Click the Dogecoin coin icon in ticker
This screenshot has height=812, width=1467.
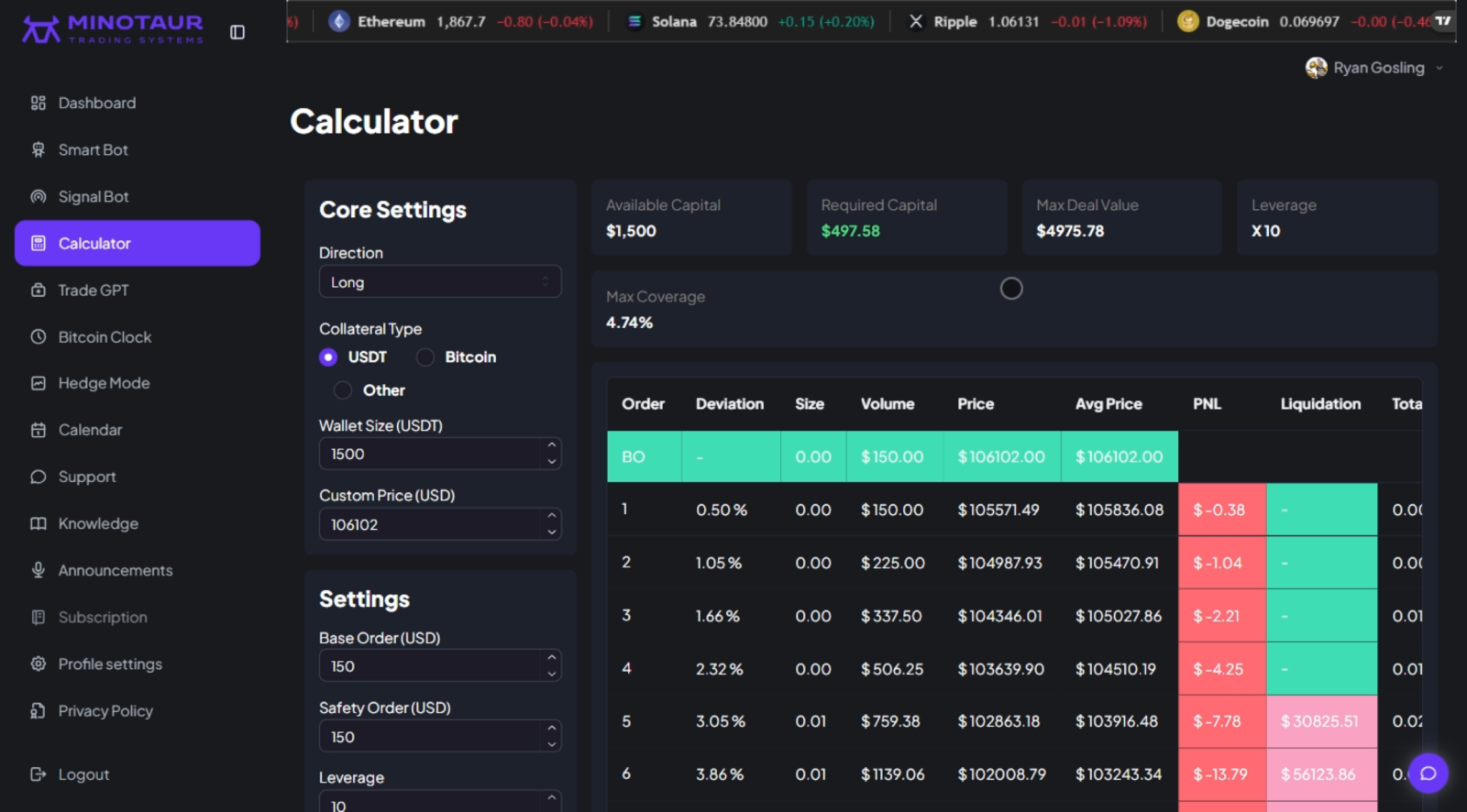click(x=1188, y=21)
